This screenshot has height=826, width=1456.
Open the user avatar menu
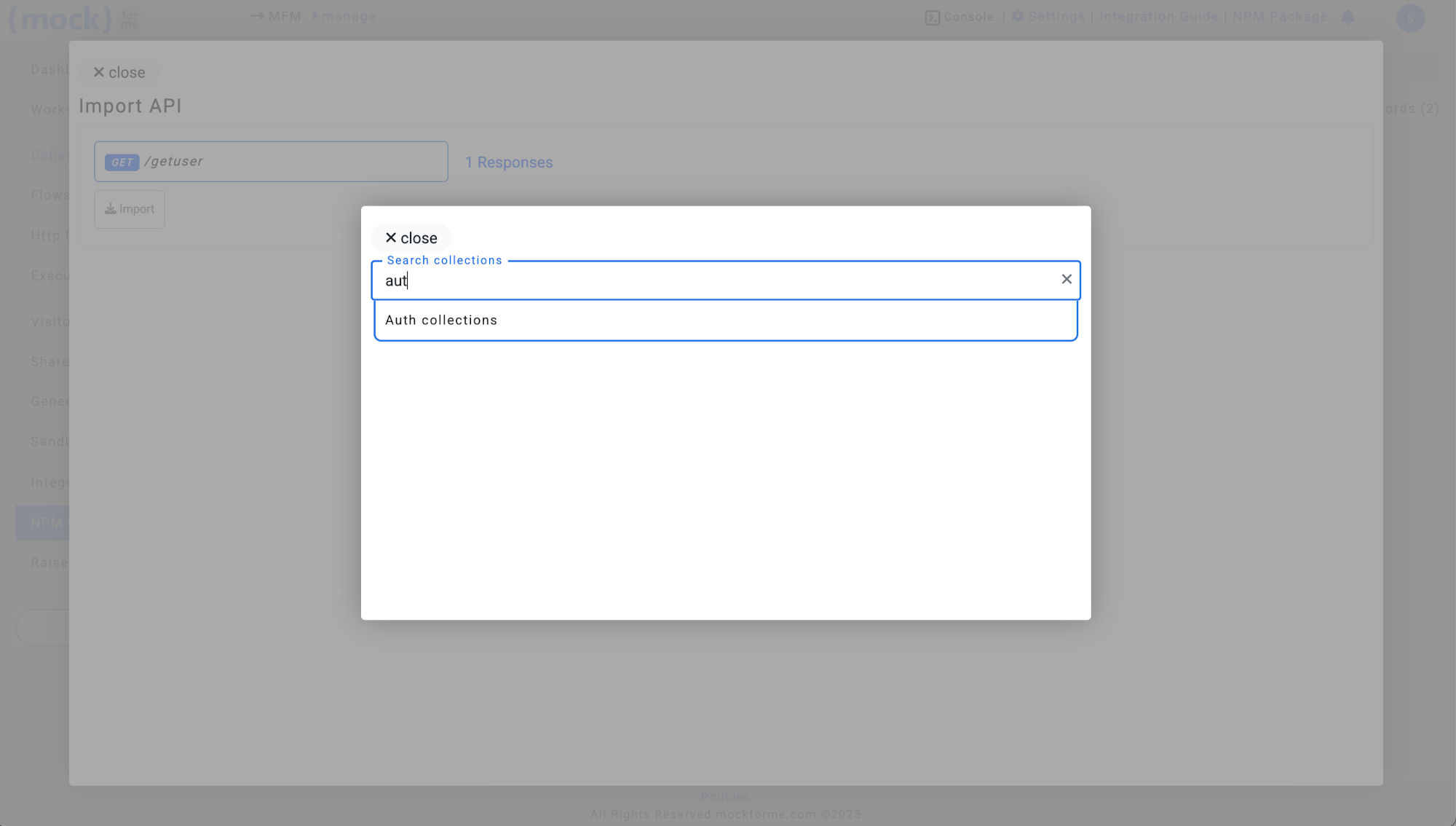1410,17
